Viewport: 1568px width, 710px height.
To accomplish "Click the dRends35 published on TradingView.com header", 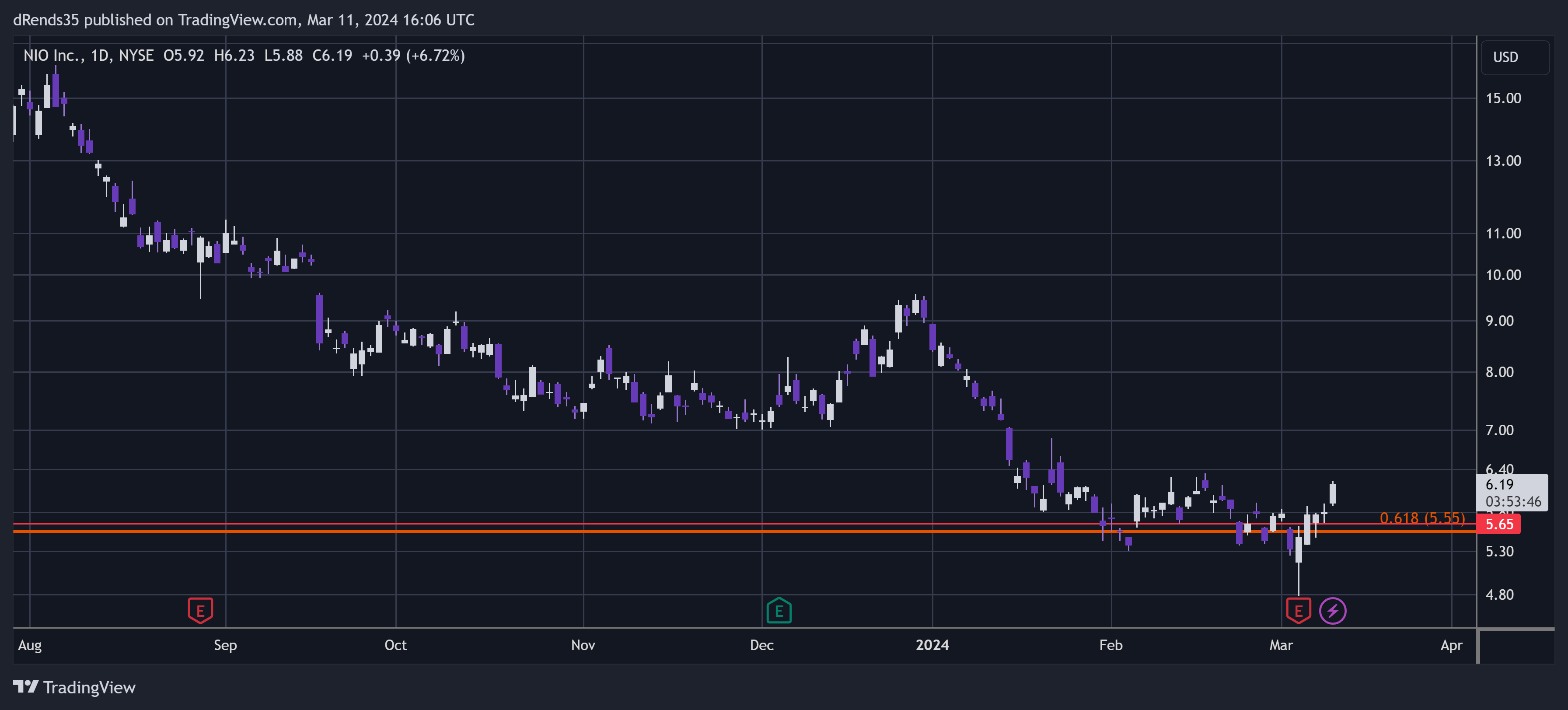I will tap(244, 20).
